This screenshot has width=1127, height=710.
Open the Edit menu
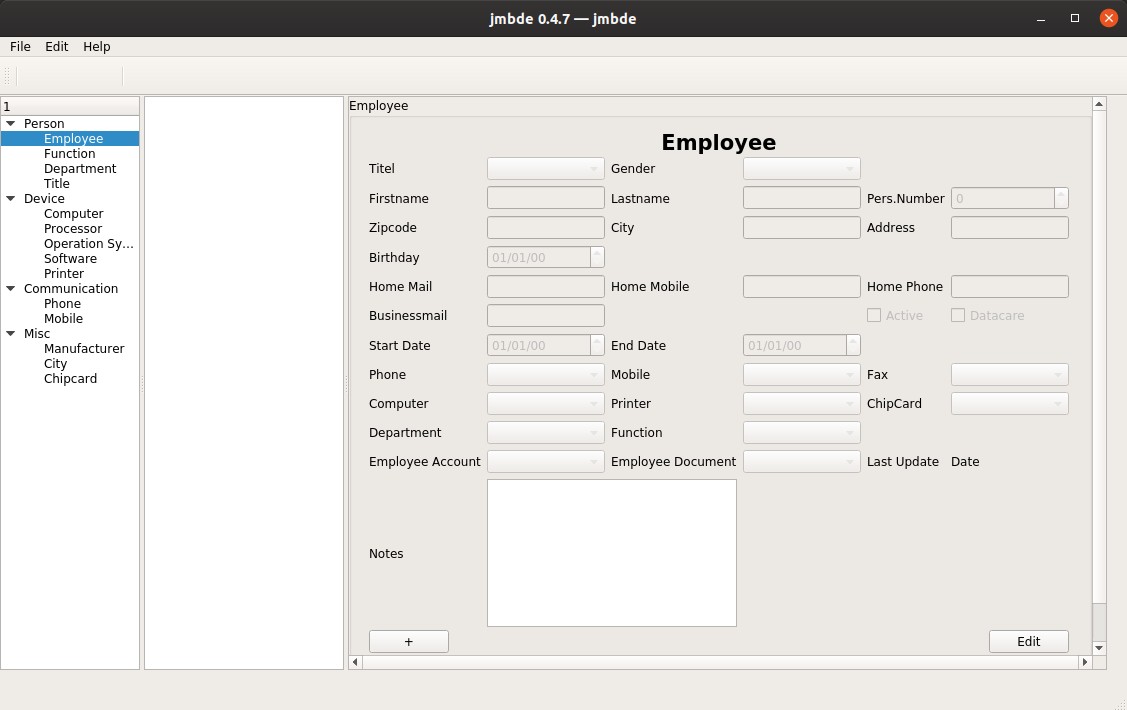click(x=56, y=47)
